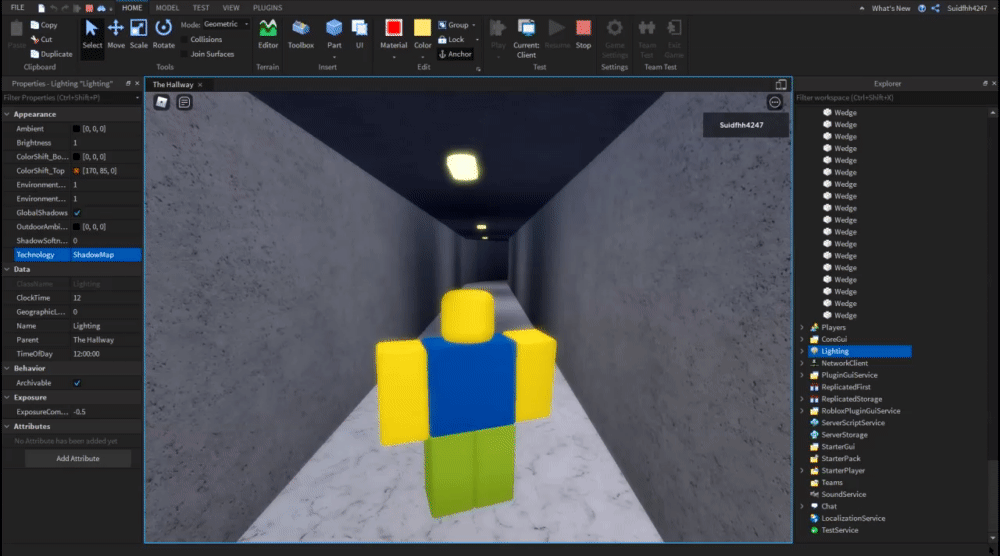Switch to the VIEW tab
Screen dimensions: 1000x556
pos(231,8)
